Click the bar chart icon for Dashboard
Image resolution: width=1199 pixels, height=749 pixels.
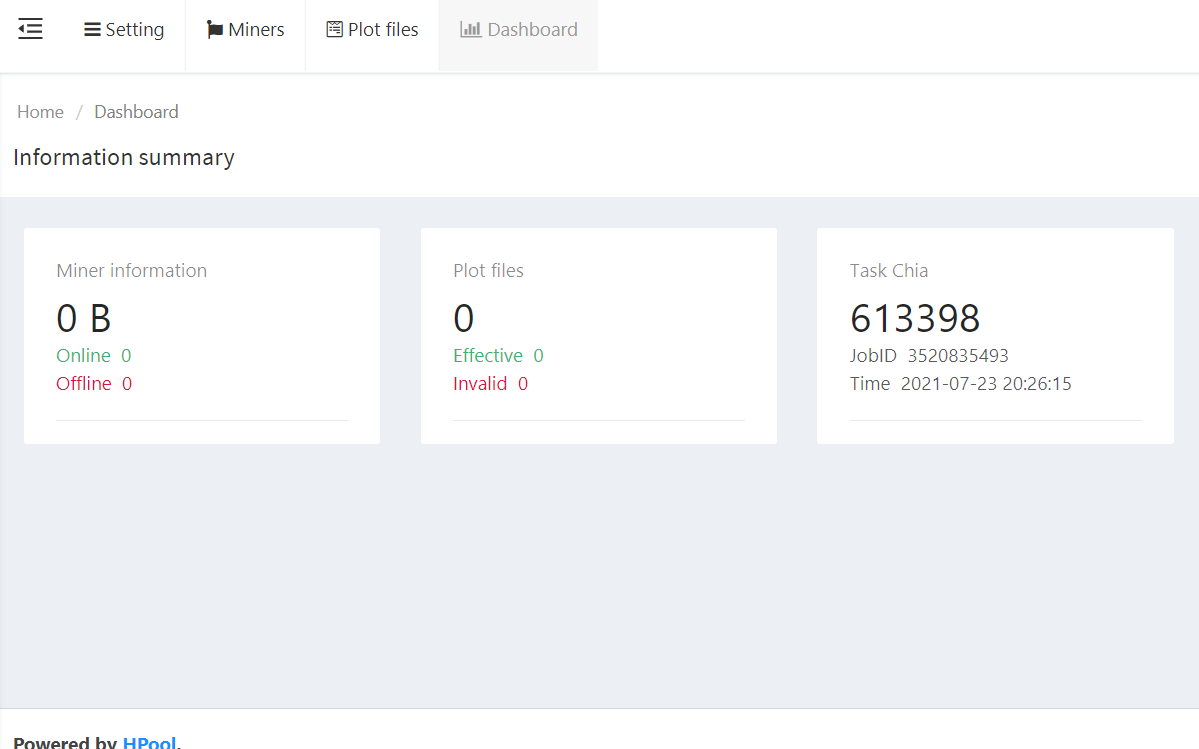470,29
